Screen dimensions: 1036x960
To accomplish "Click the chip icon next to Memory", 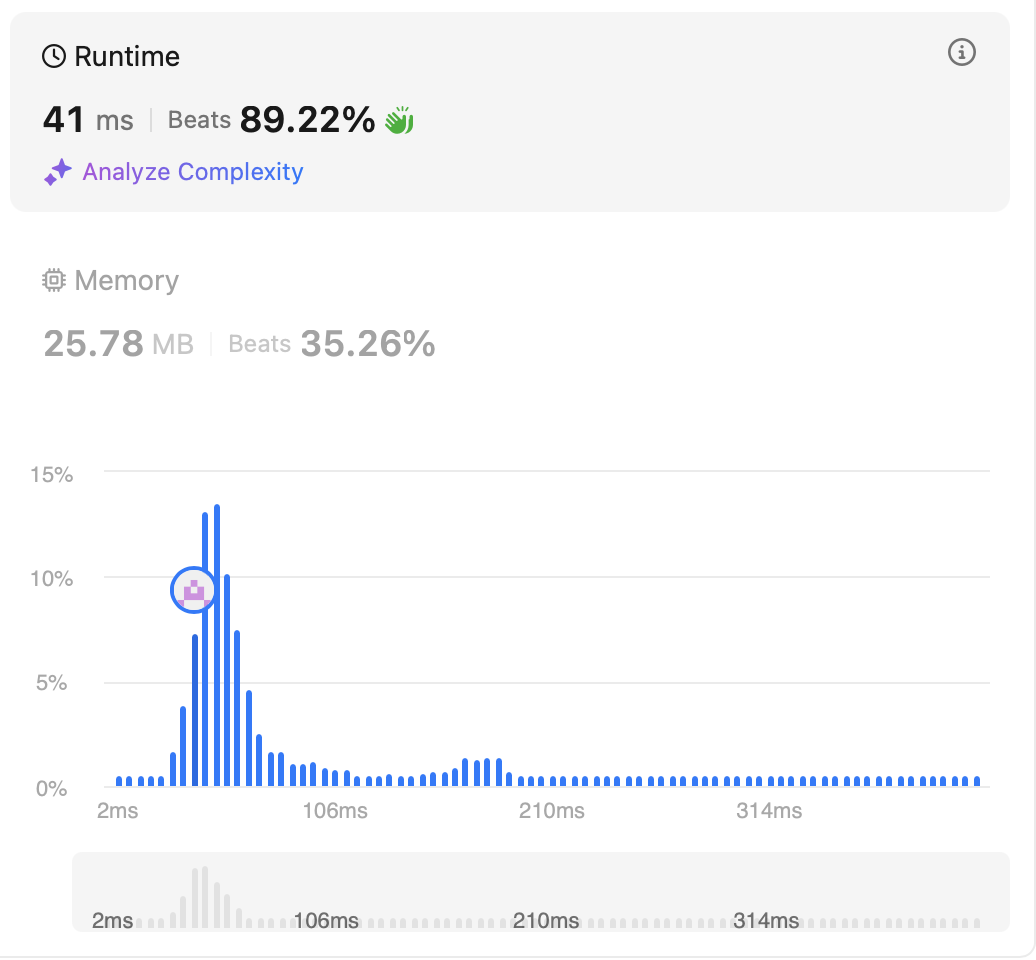I will click(x=54, y=281).
